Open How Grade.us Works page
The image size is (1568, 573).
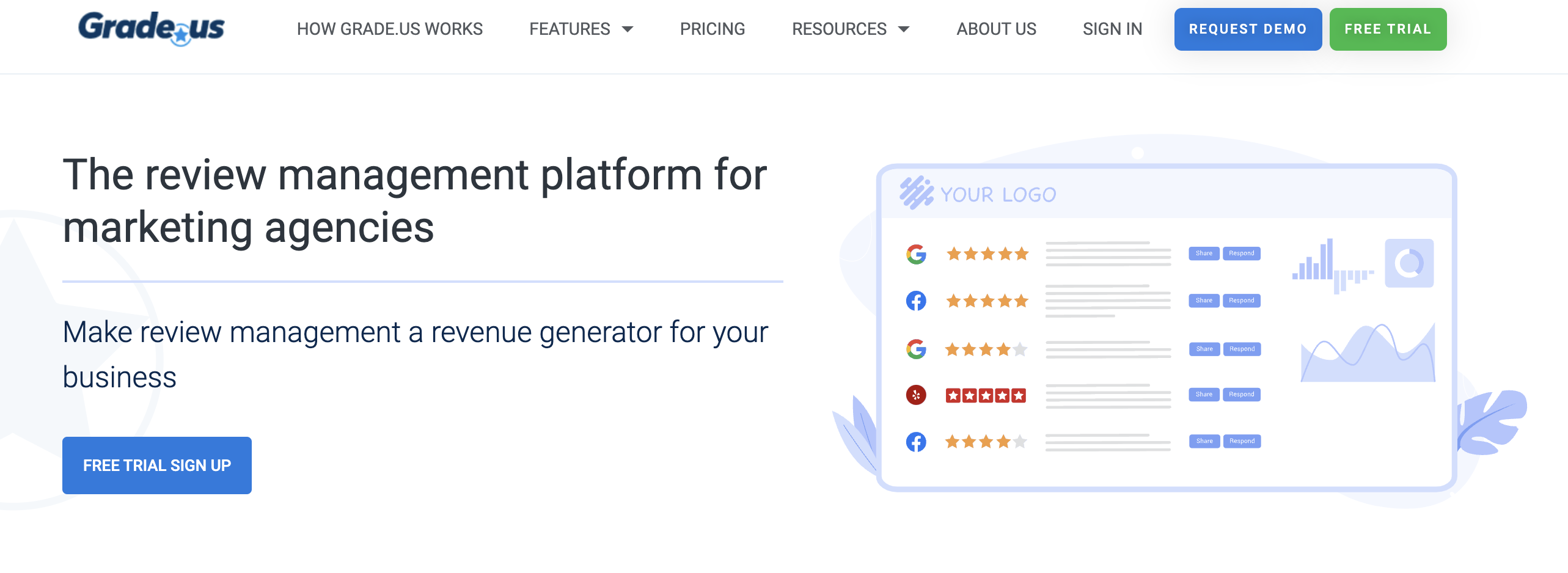click(390, 29)
